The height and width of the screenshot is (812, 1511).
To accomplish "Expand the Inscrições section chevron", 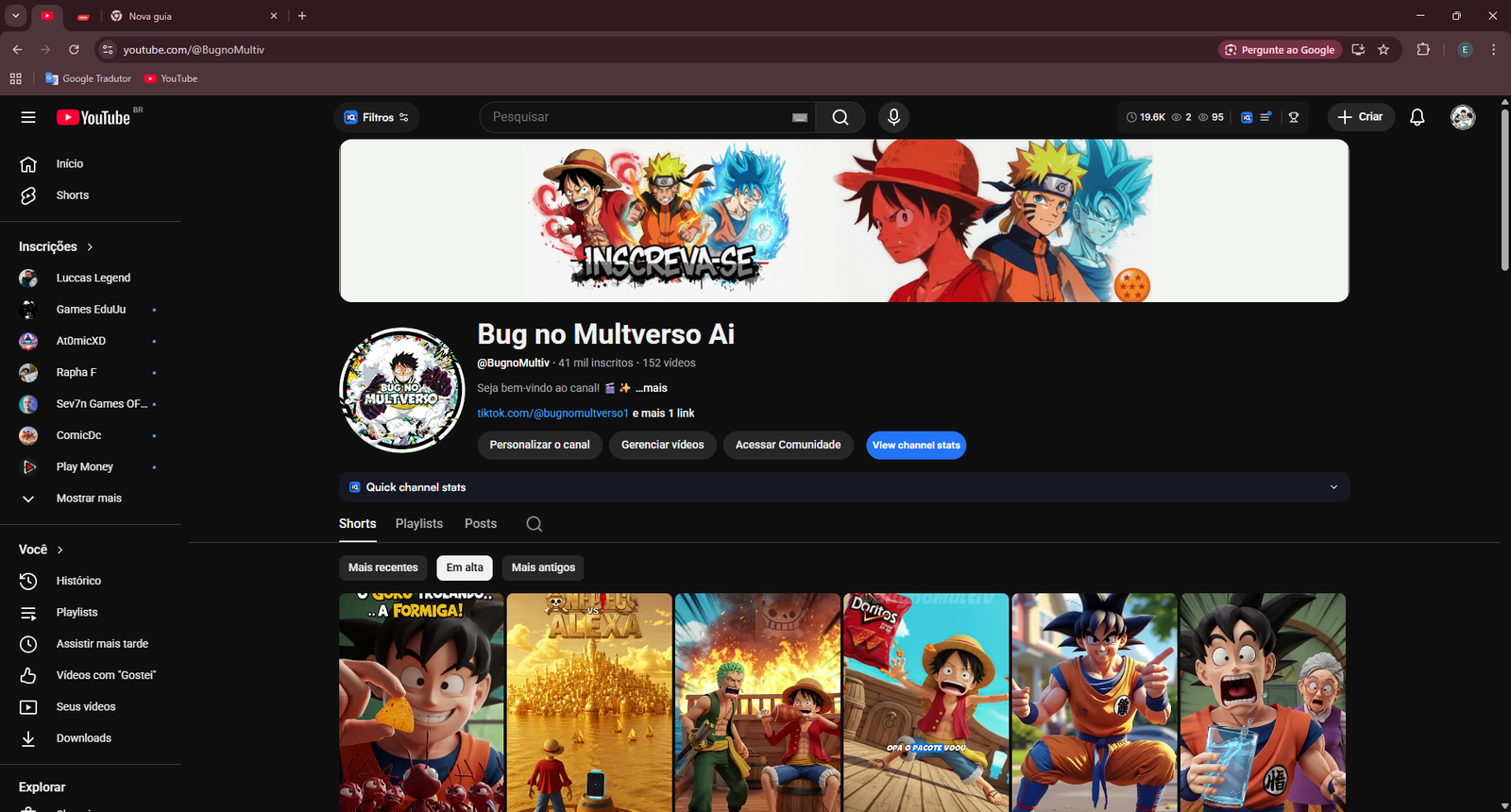I will (91, 246).
